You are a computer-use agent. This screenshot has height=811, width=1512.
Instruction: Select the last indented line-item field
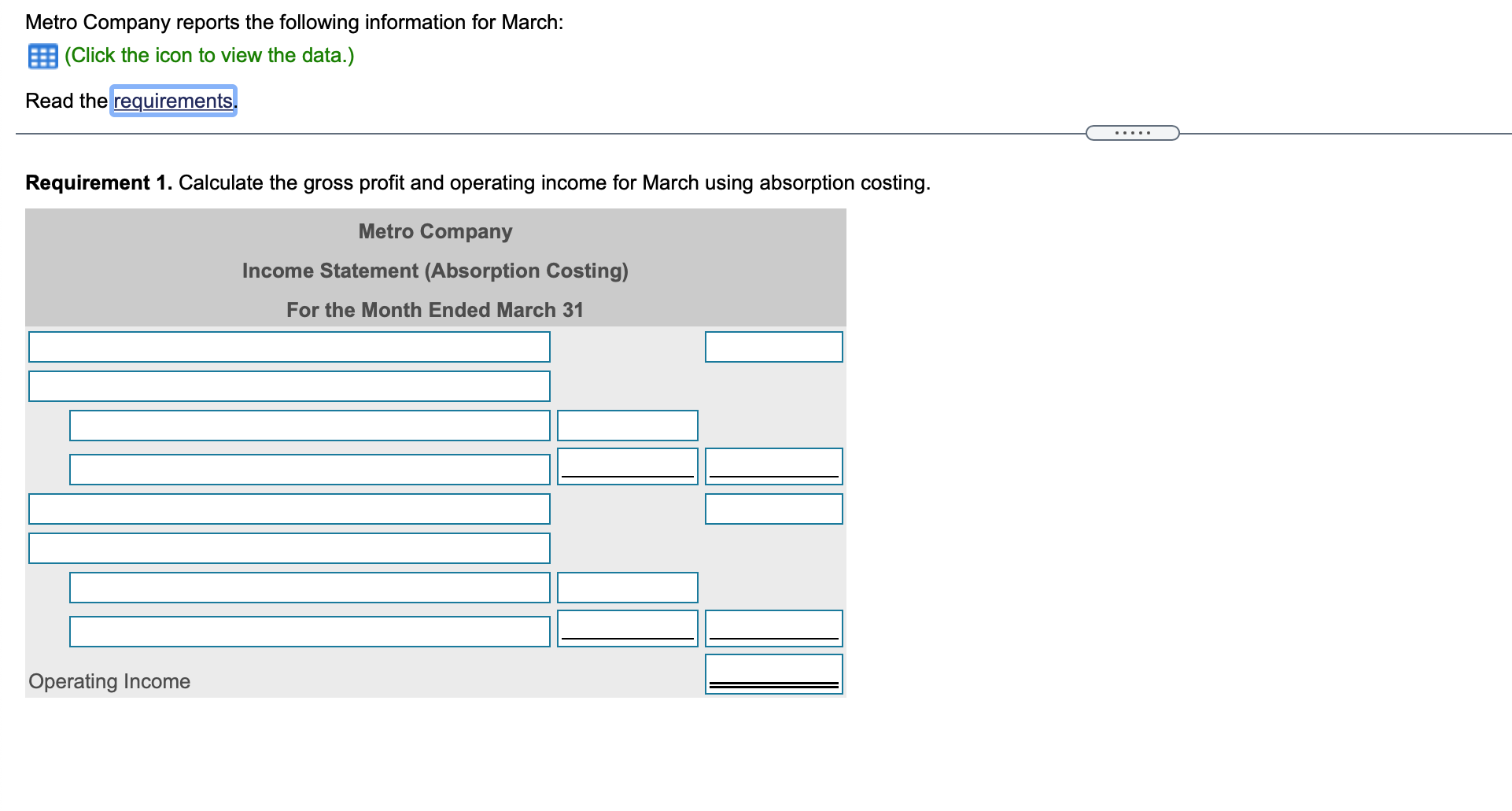tap(309, 630)
